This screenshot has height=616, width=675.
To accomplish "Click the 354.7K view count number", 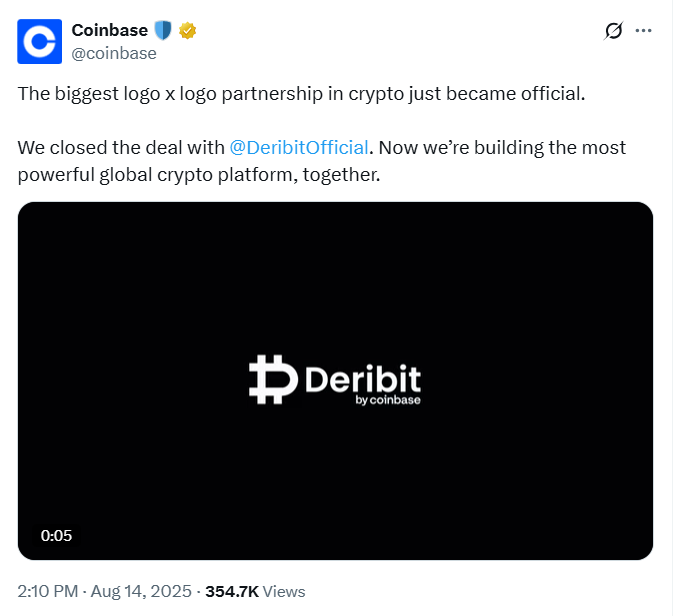I will (232, 591).
